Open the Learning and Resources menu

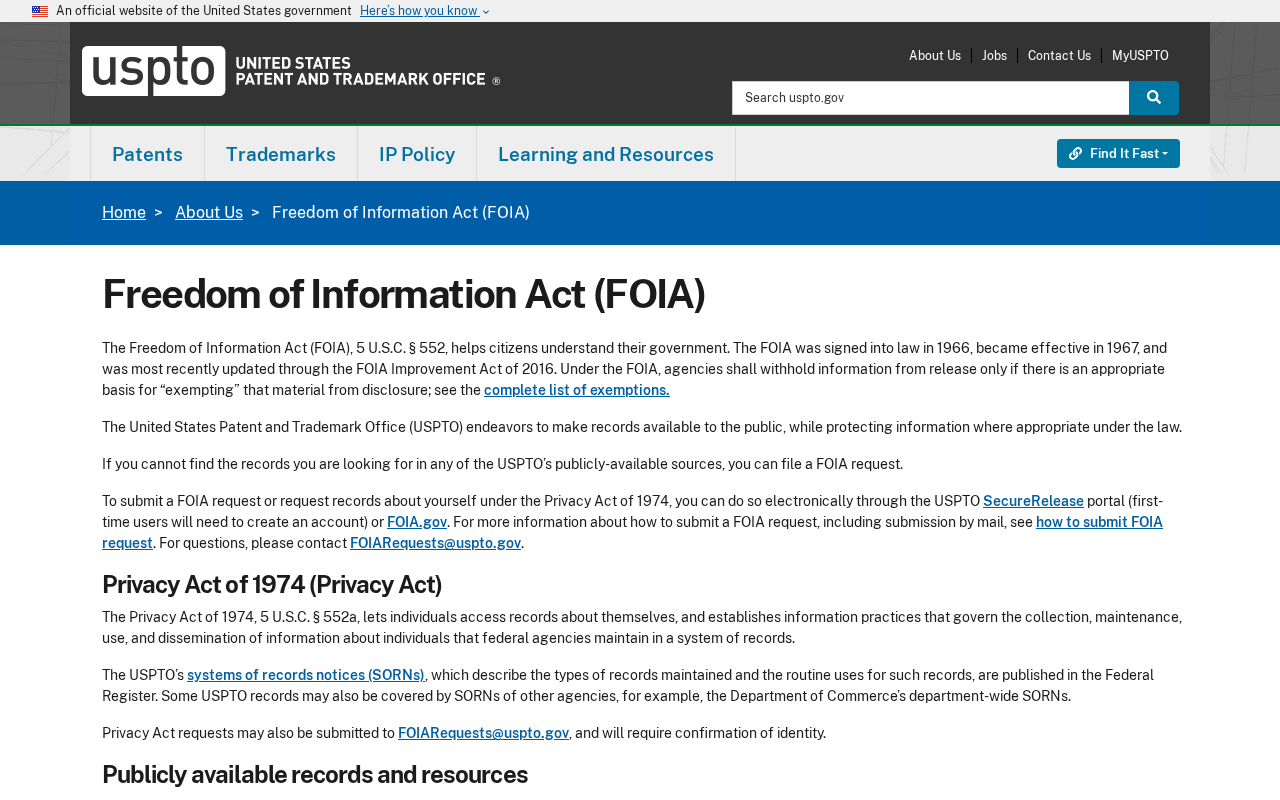[606, 154]
